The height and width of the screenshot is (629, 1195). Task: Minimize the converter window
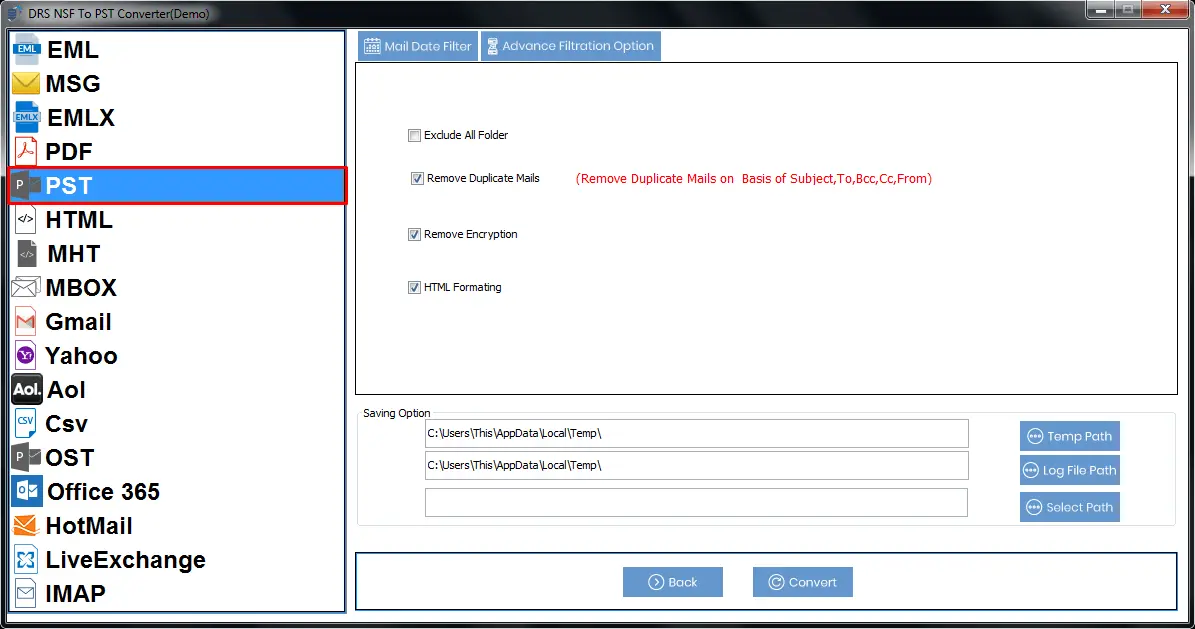1100,9
